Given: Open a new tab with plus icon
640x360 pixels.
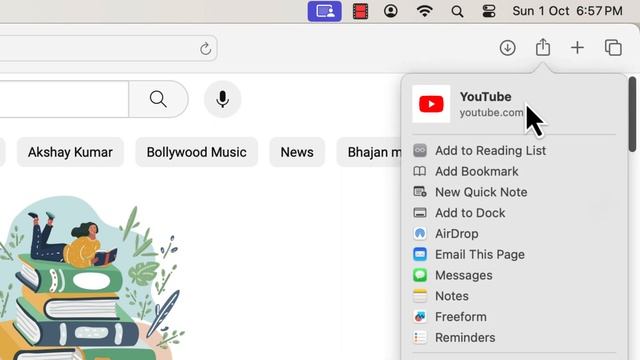Looking at the screenshot, I should pos(577,48).
